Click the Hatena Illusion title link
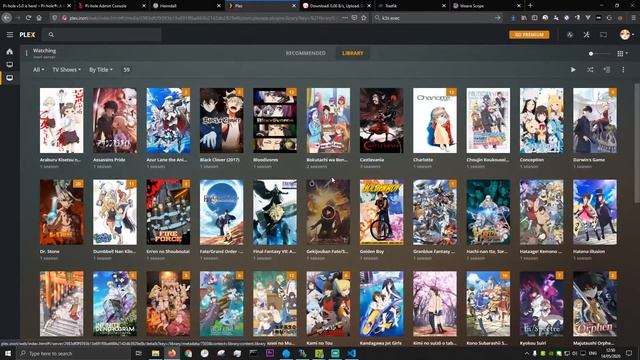This screenshot has height=360, width=640. pos(589,252)
